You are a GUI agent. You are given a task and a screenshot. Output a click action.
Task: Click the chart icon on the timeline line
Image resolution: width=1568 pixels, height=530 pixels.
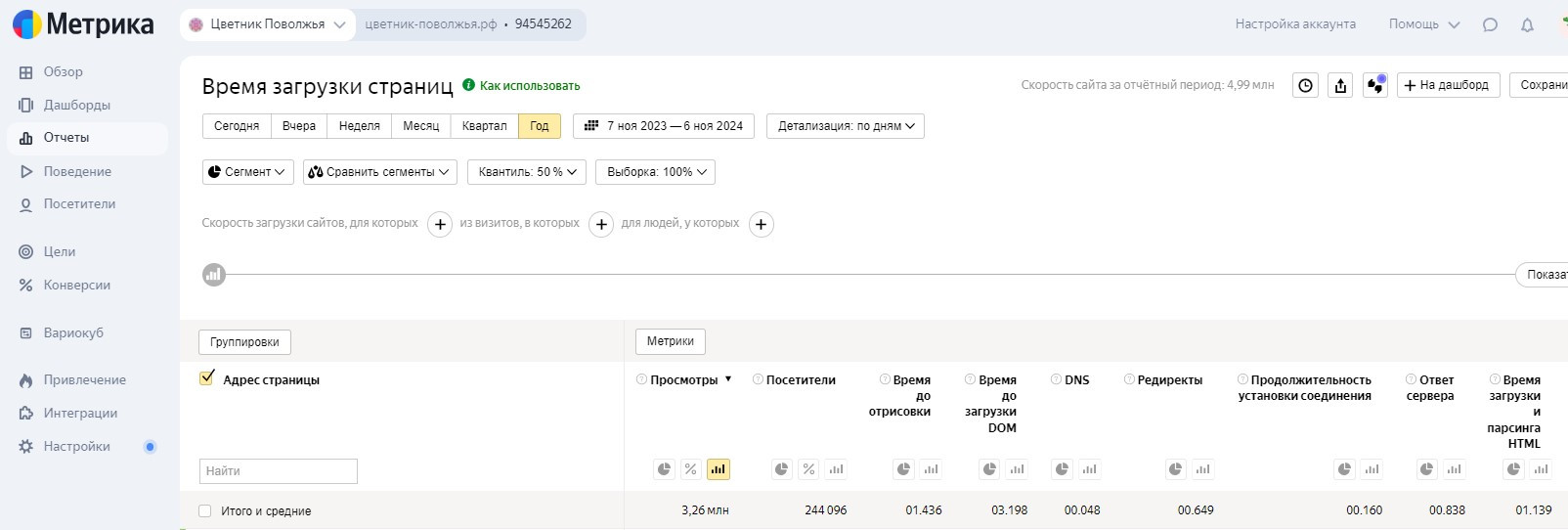click(213, 275)
